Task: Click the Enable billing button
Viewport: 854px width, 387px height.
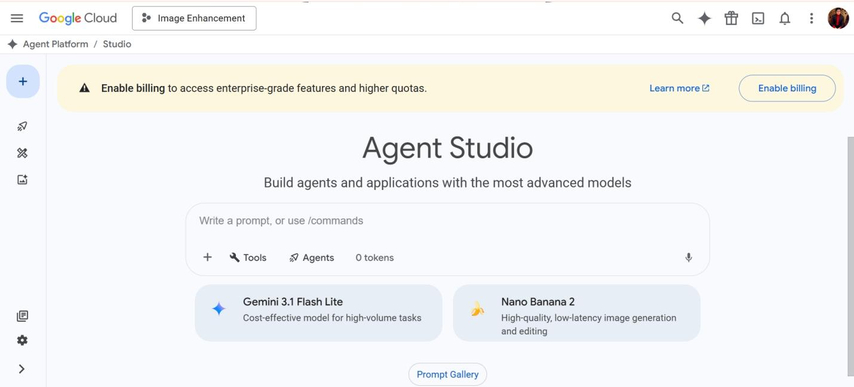Action: pos(787,88)
